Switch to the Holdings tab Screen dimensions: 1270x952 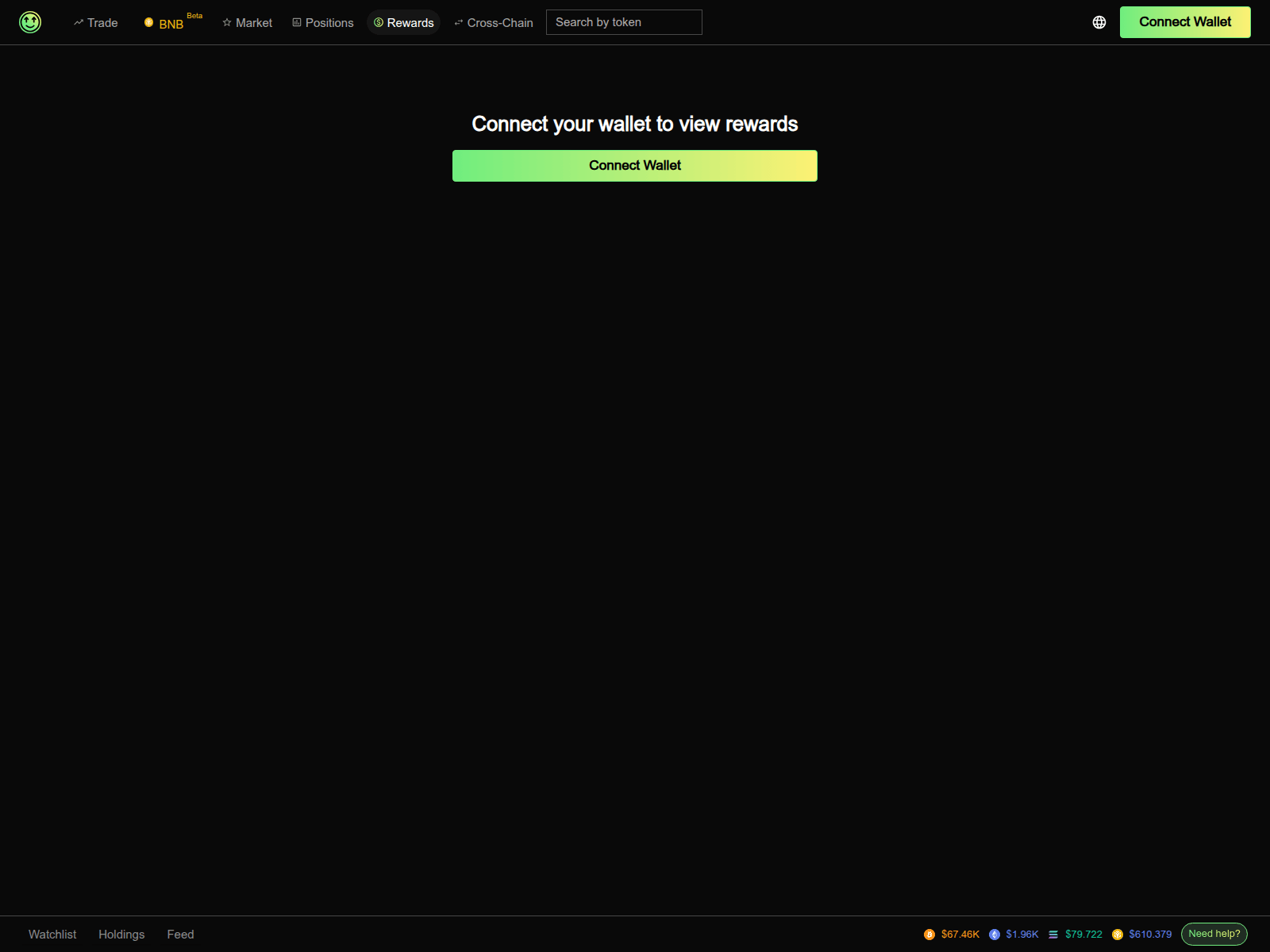[x=121, y=935]
